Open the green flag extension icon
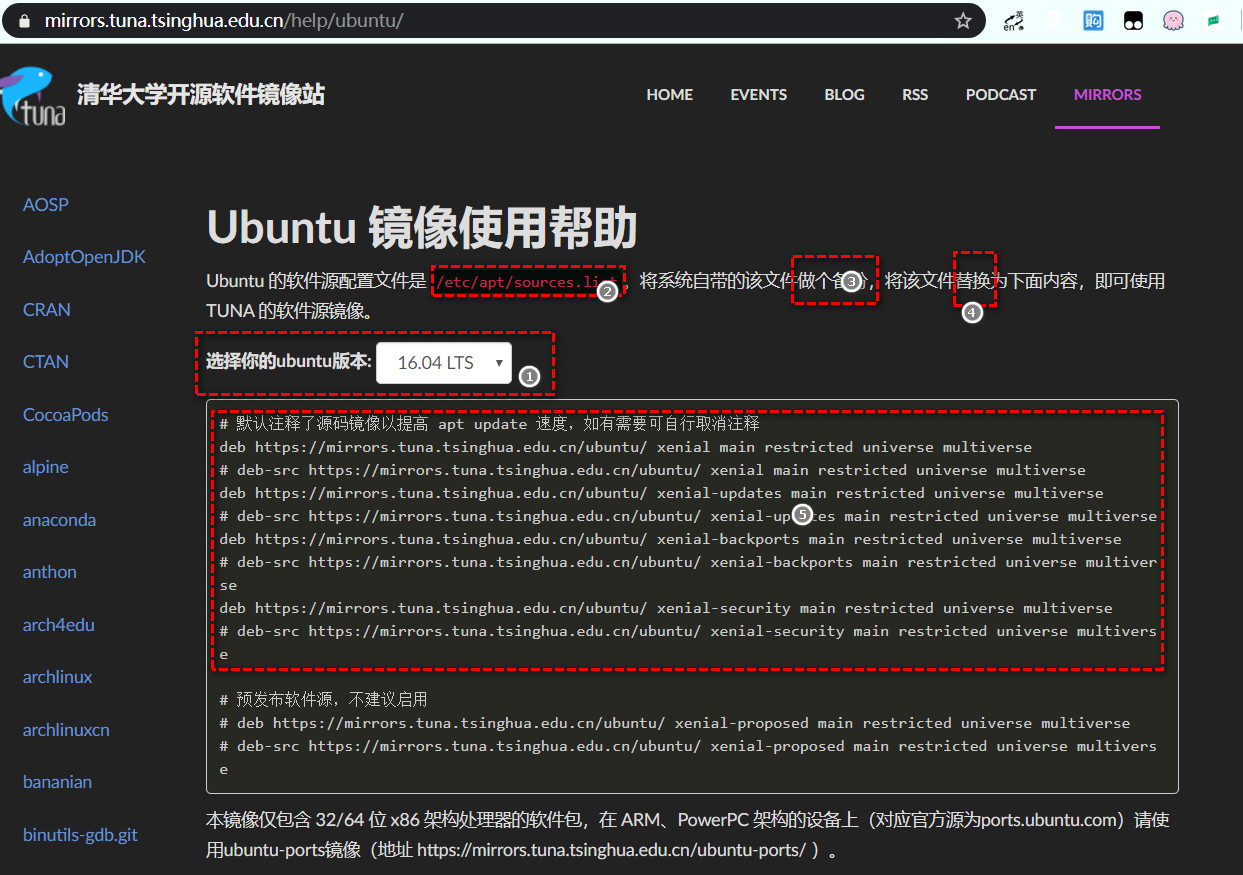 (1213, 20)
